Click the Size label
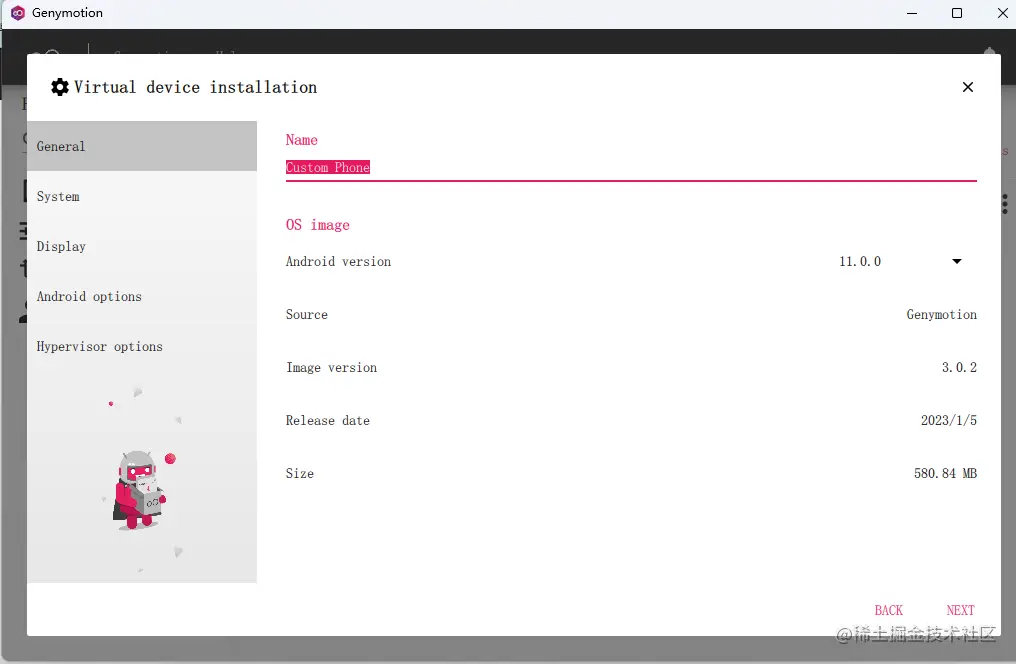This screenshot has height=664, width=1016. (x=299, y=474)
